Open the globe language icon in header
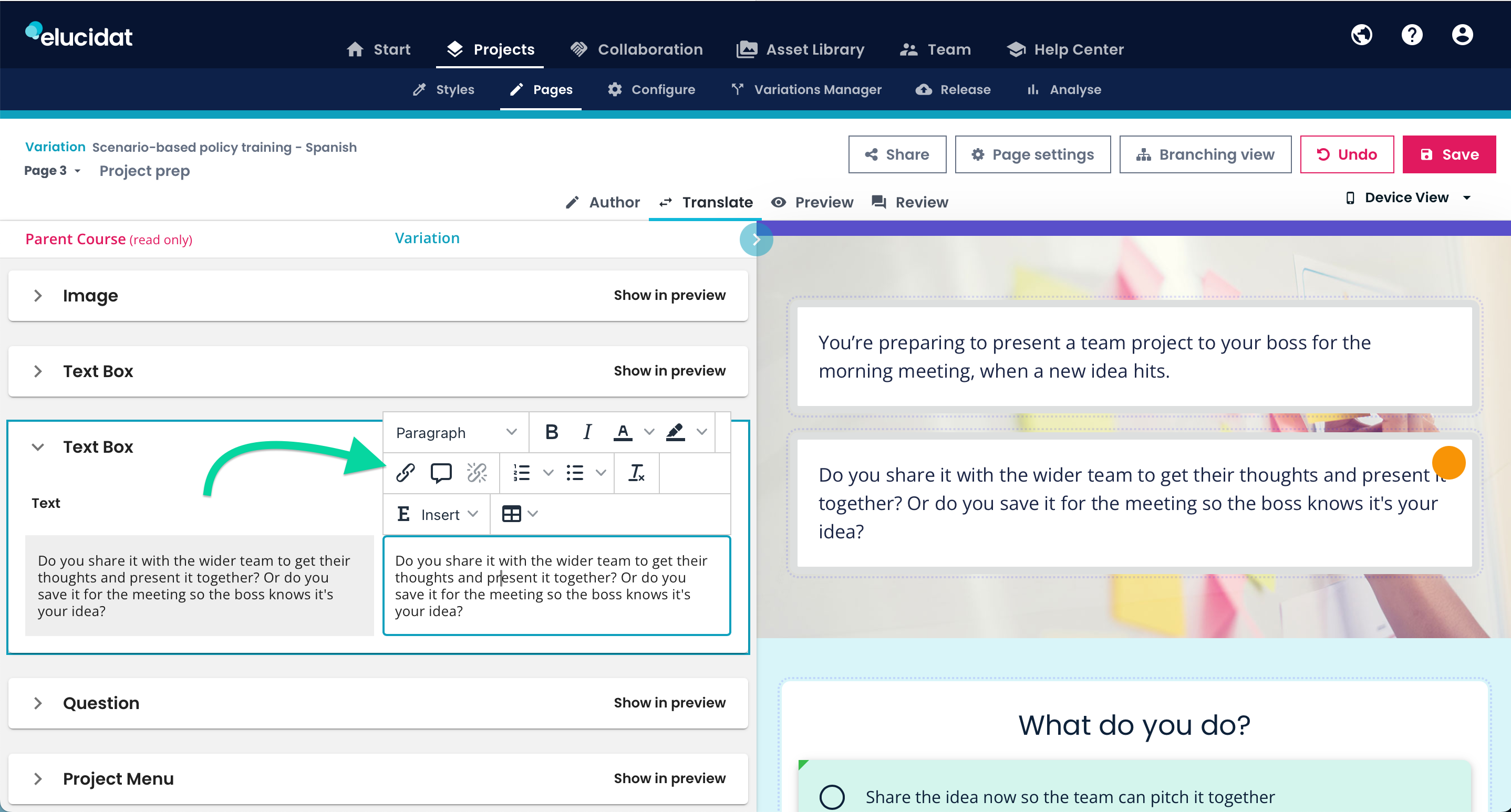Viewport: 1511px width, 812px height. click(x=1361, y=35)
